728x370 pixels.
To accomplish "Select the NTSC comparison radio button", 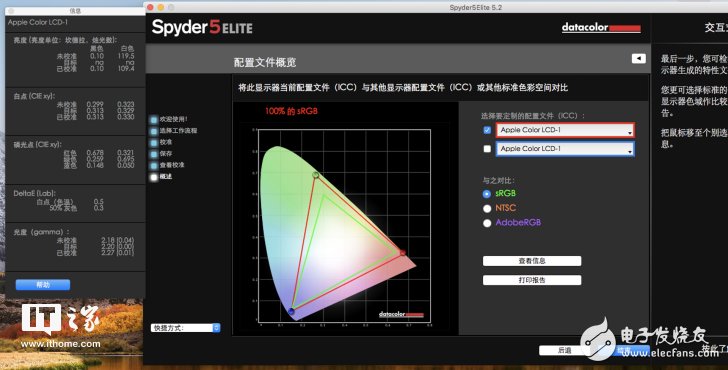I will pos(487,208).
